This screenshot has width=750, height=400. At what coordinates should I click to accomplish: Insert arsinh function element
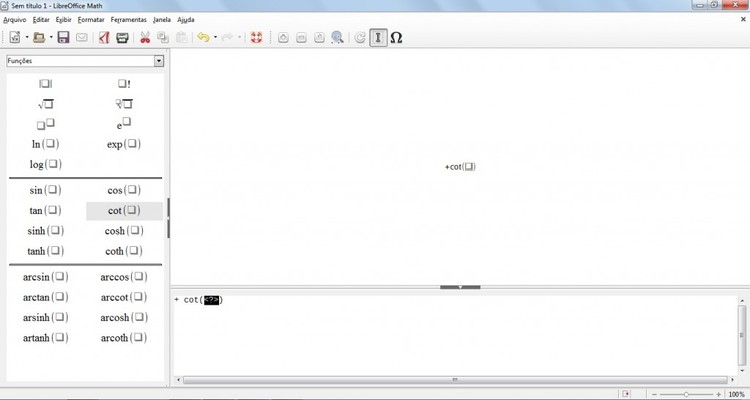point(45,317)
